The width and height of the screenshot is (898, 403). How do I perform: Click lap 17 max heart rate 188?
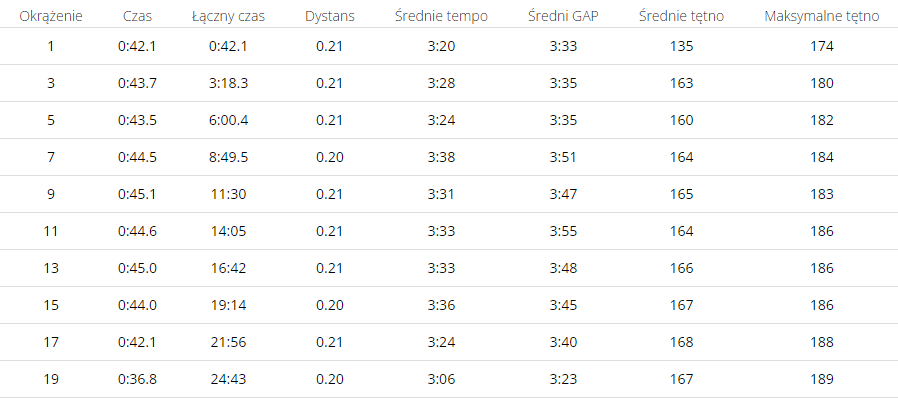821,342
